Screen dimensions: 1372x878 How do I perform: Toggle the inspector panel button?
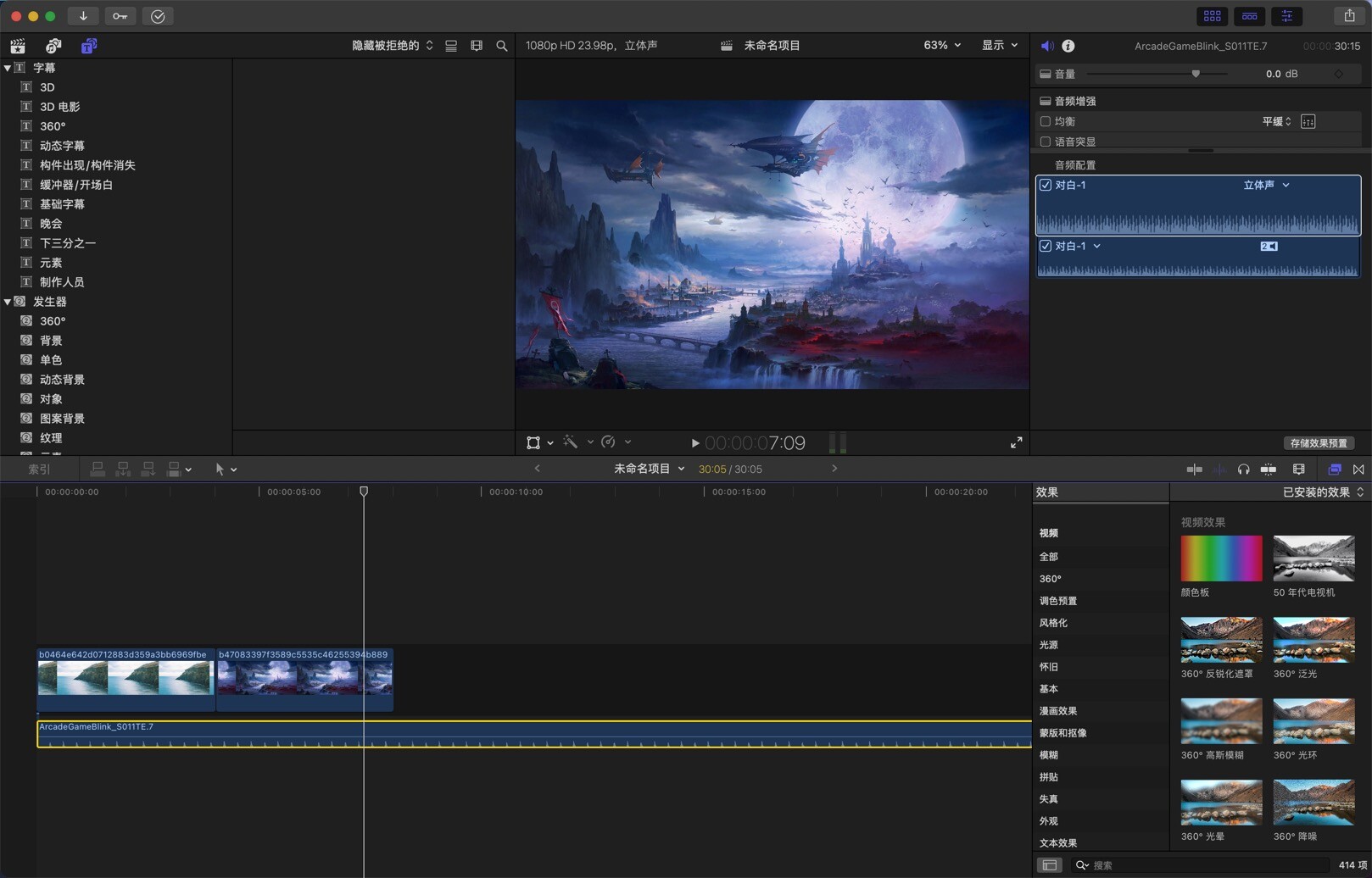1286,16
